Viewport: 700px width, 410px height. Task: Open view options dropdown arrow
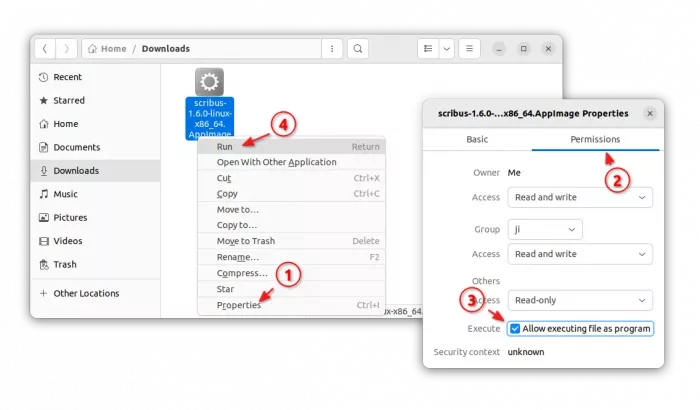446,48
